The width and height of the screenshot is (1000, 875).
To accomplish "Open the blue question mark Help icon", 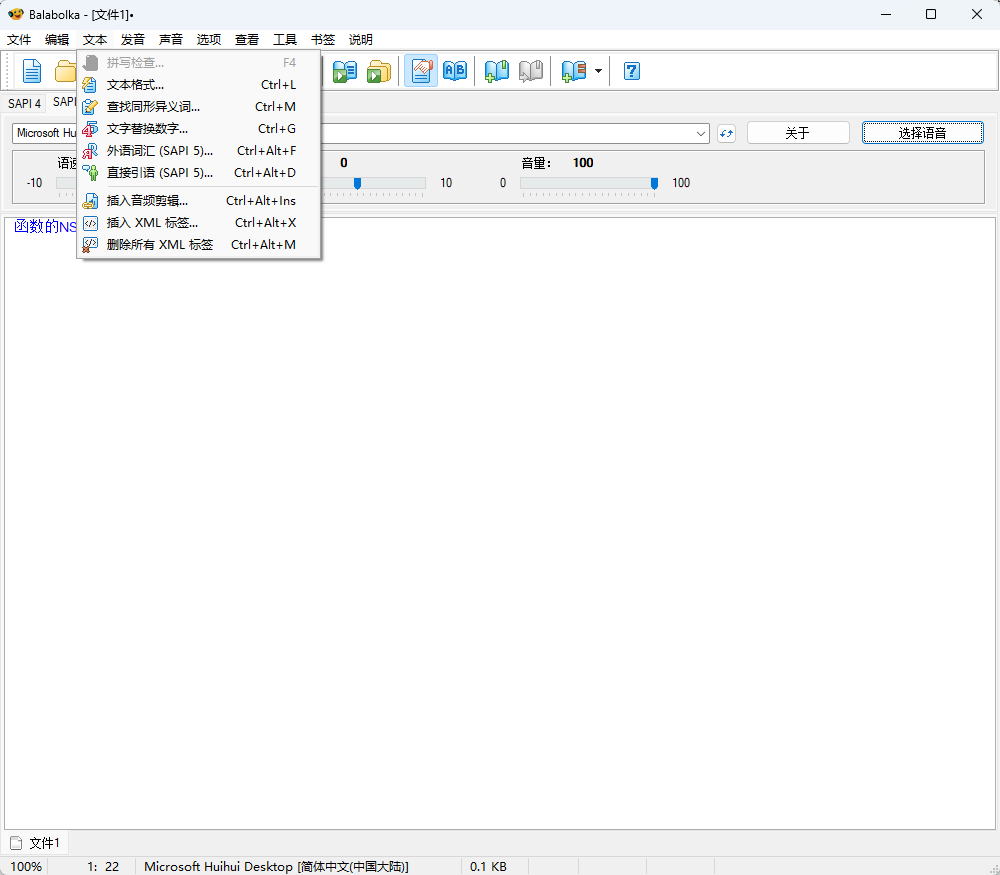I will coord(631,71).
